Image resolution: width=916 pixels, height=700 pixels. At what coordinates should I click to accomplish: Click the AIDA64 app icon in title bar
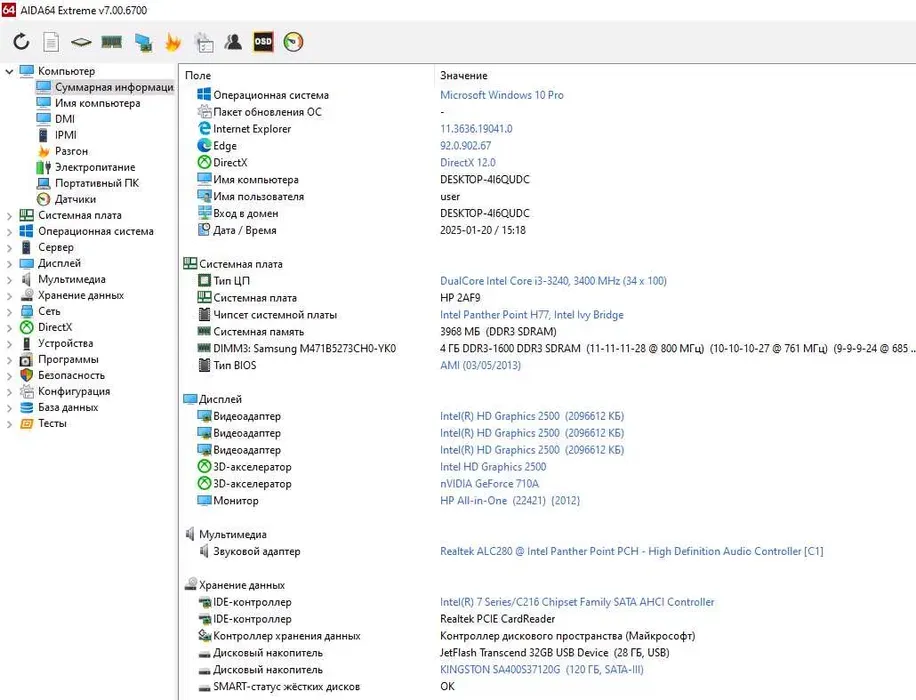(x=9, y=9)
